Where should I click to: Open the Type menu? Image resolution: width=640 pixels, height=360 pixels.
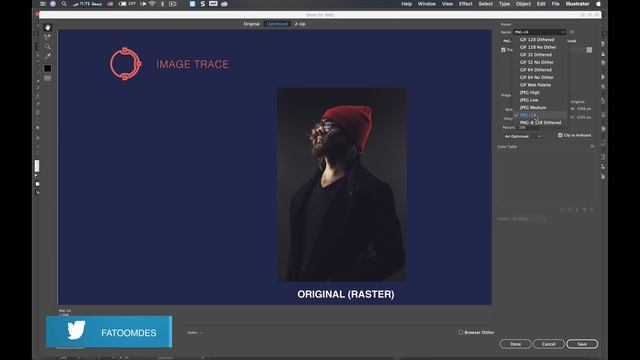[x=504, y=4]
